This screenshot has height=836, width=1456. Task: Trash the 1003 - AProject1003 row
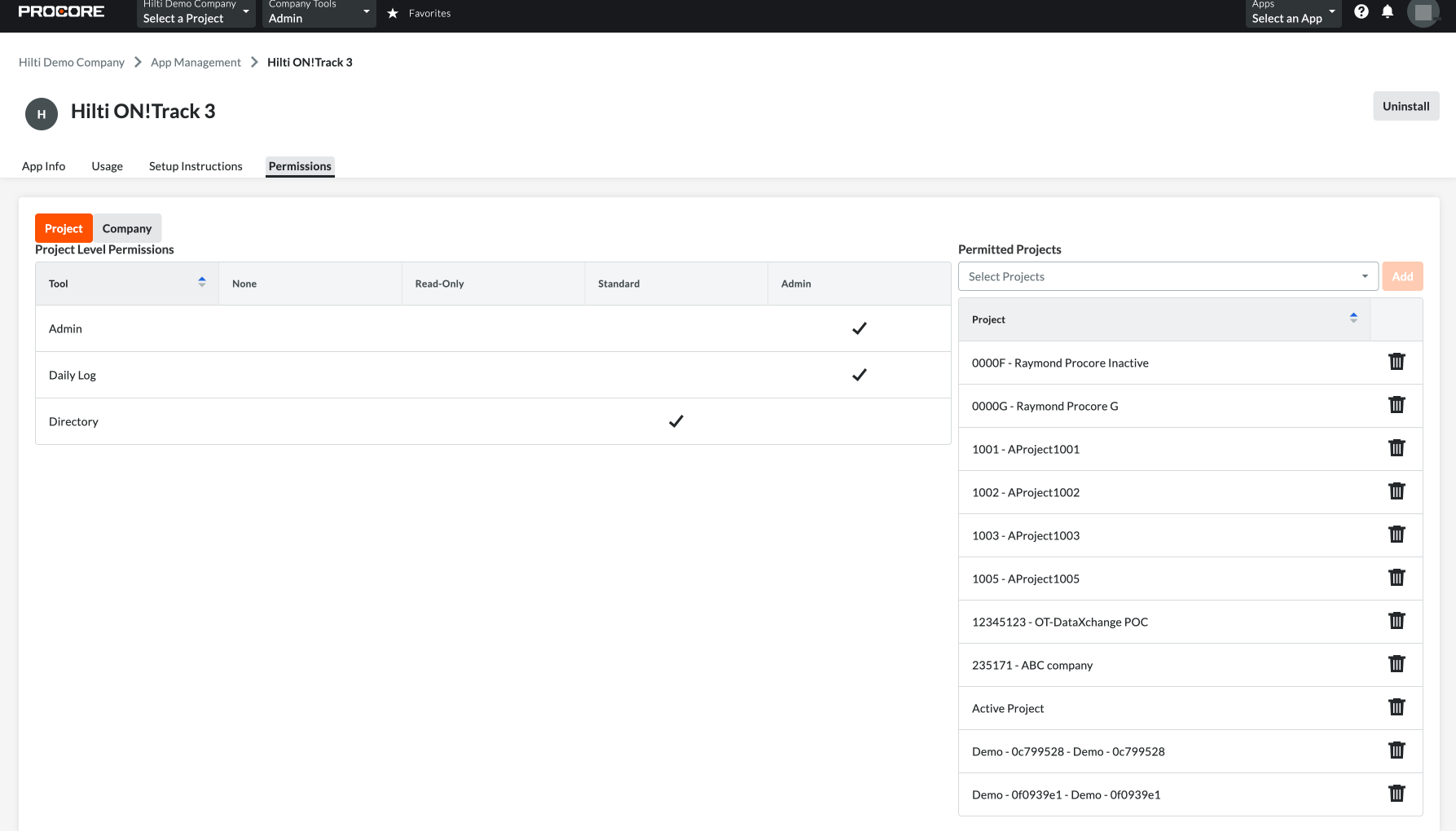pyautogui.click(x=1397, y=535)
